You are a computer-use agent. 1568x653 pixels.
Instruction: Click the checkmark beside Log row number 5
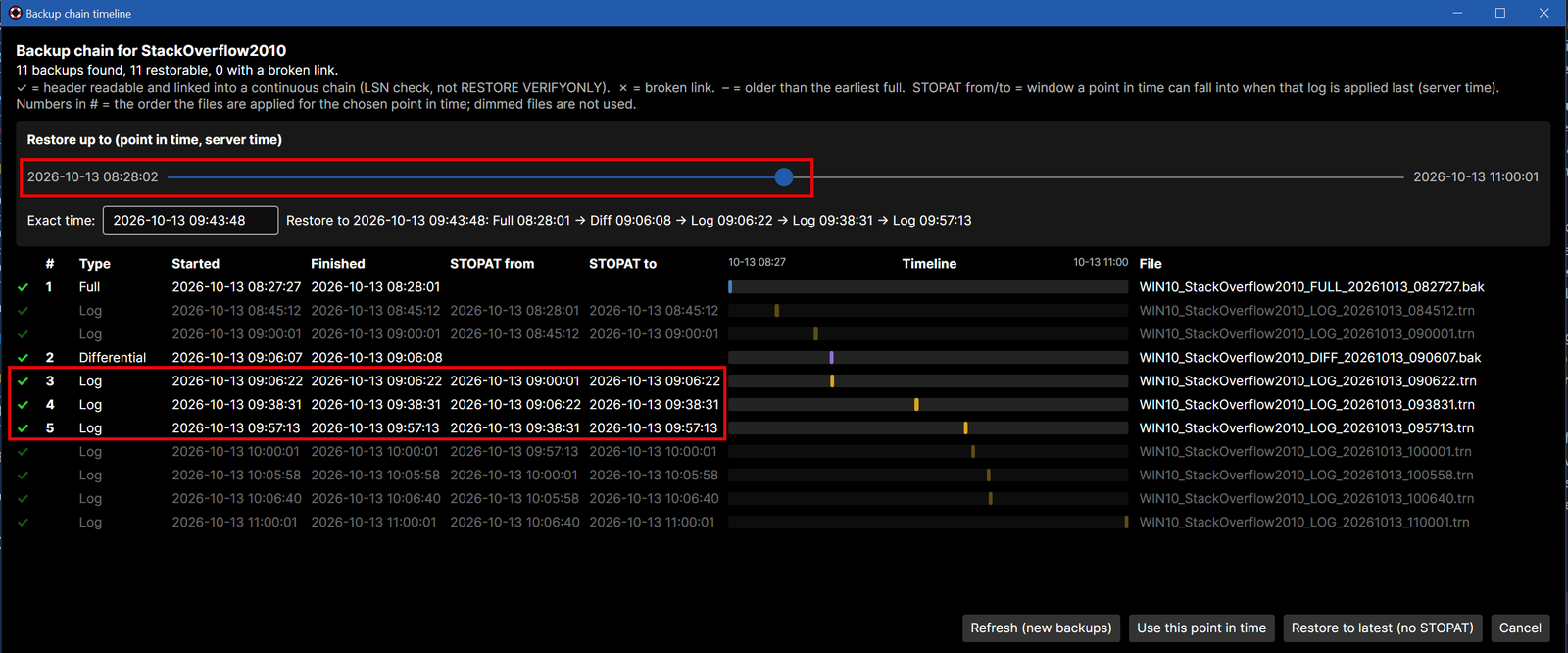pos(23,428)
